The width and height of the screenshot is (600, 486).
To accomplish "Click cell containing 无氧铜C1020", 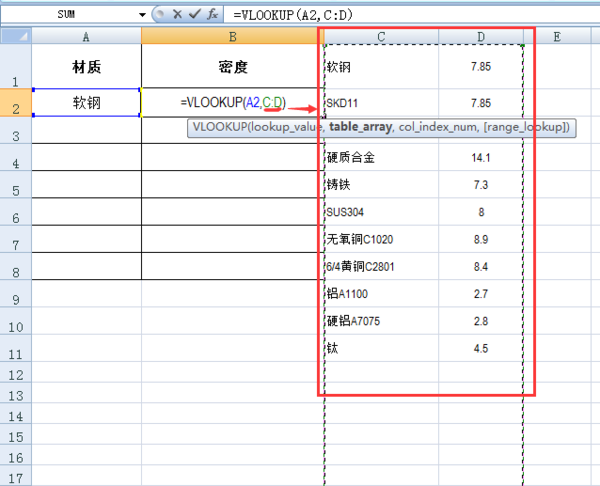I will pyautogui.click(x=381, y=239).
